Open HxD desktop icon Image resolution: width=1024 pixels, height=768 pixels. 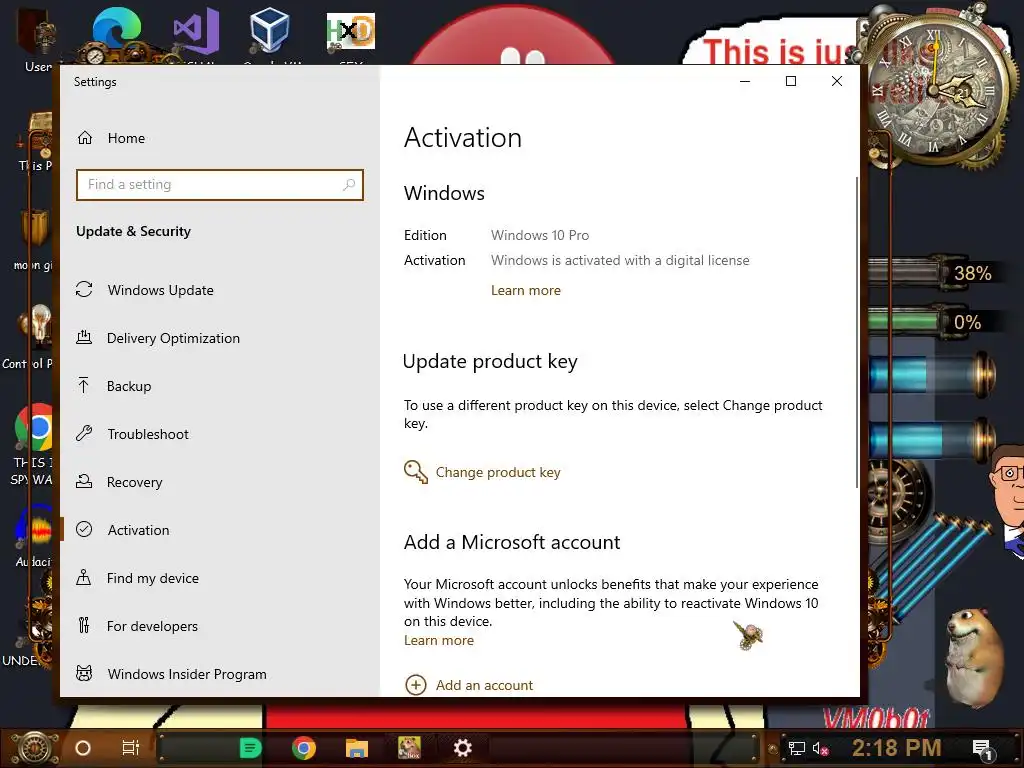coord(351,33)
